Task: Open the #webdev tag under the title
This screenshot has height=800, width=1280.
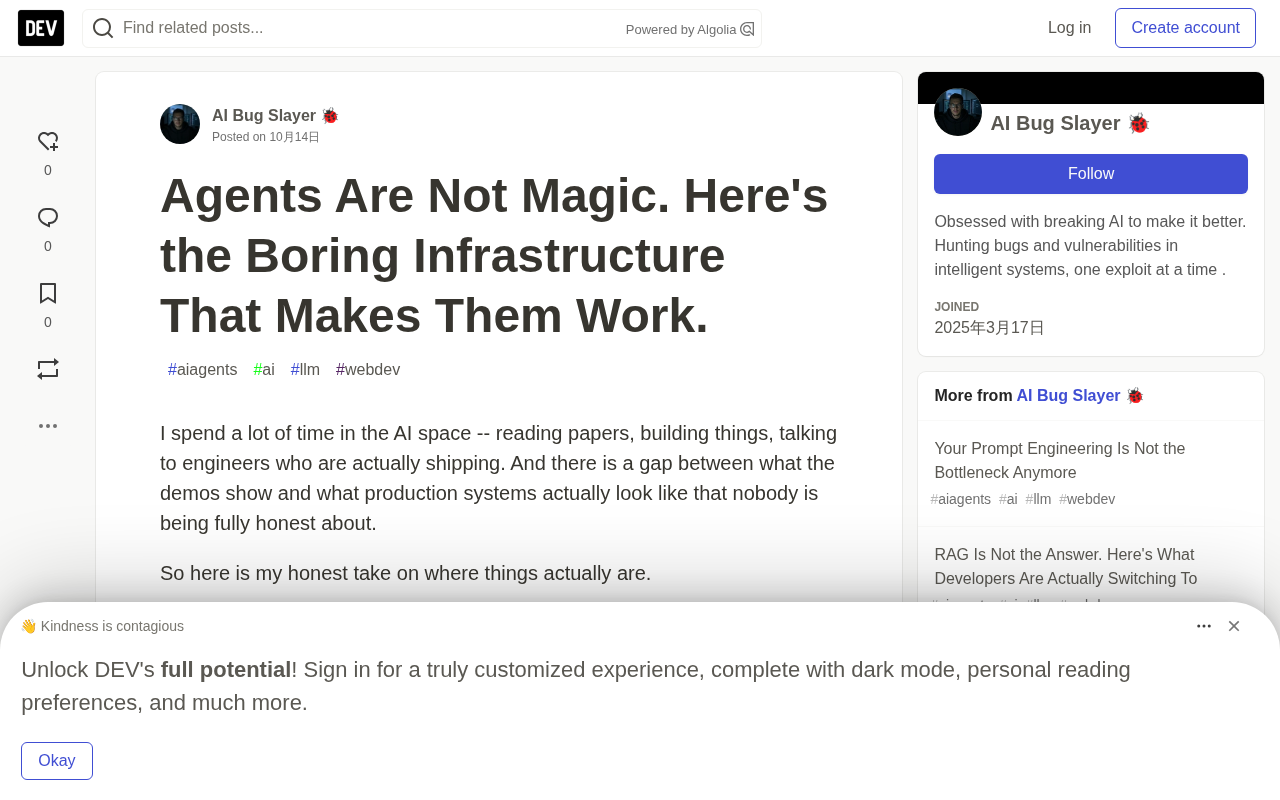Action: (x=368, y=370)
